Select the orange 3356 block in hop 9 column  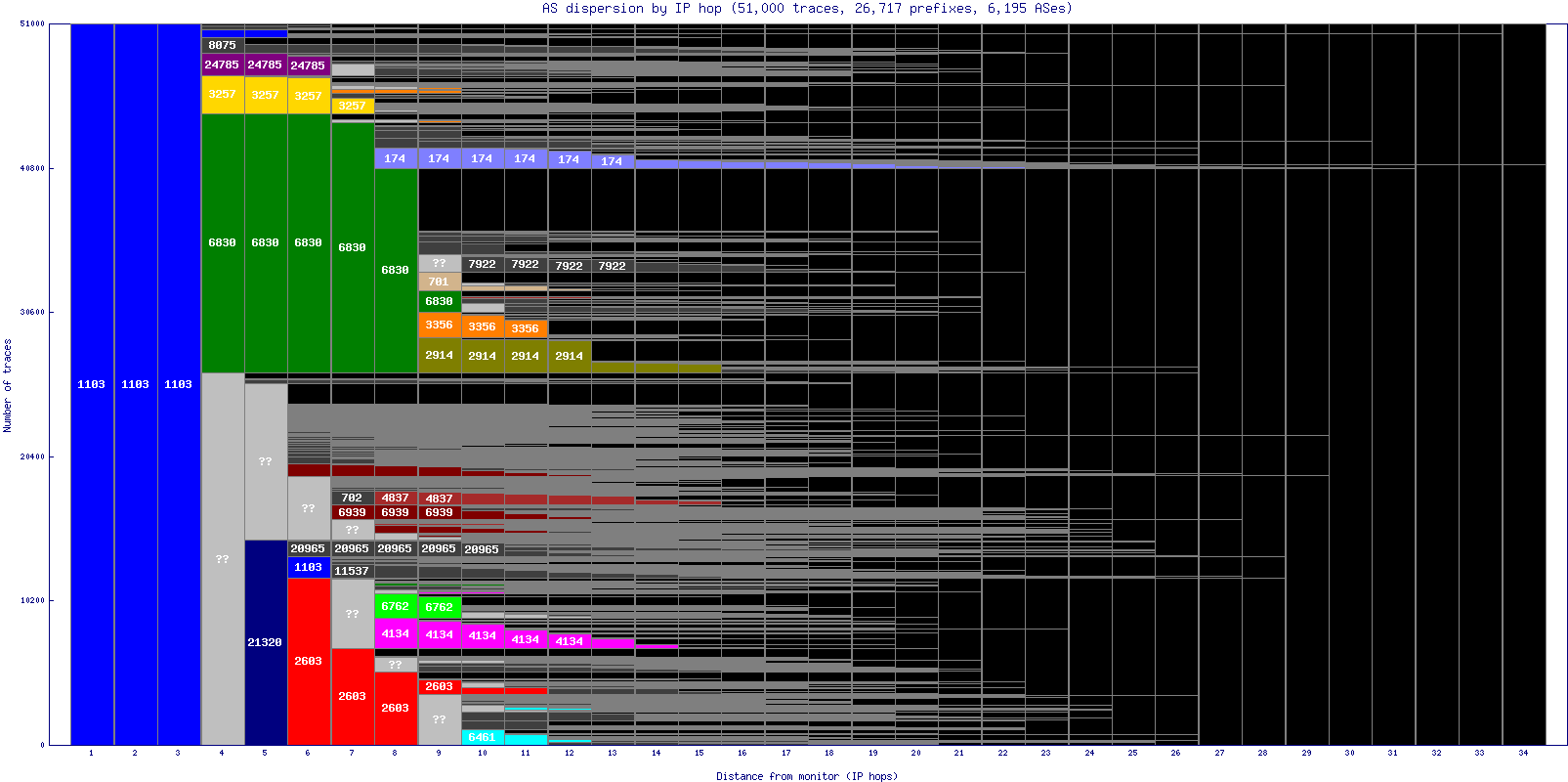point(439,325)
